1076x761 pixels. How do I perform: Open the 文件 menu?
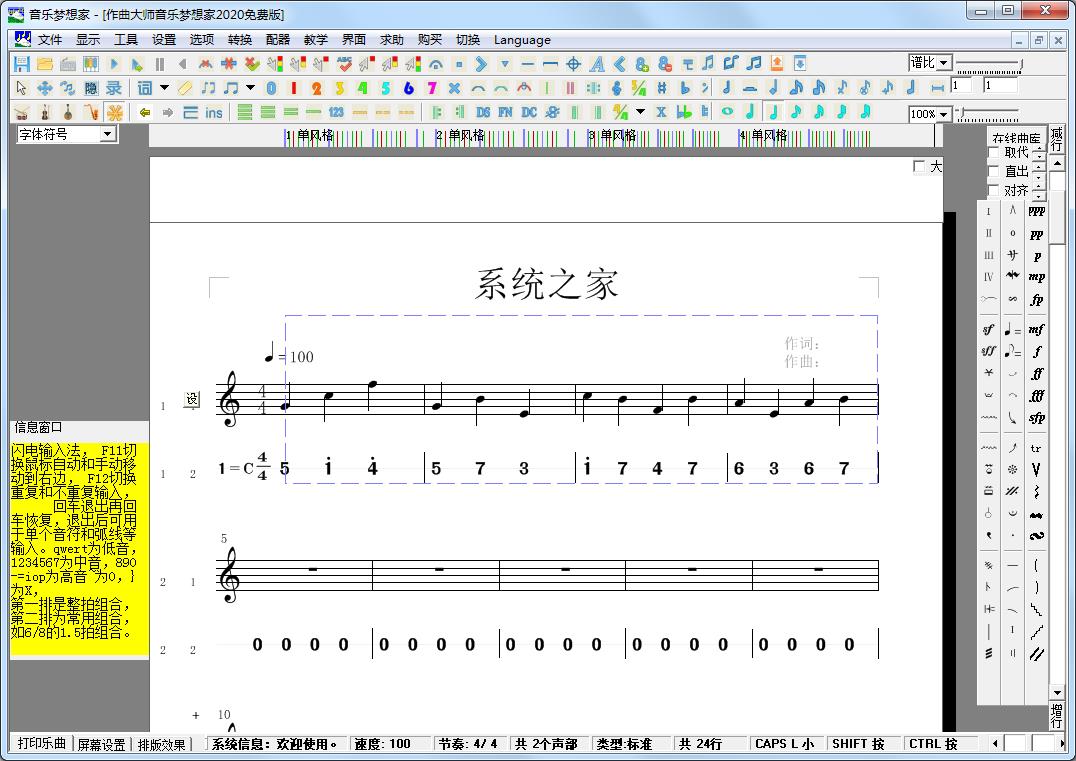coord(49,40)
